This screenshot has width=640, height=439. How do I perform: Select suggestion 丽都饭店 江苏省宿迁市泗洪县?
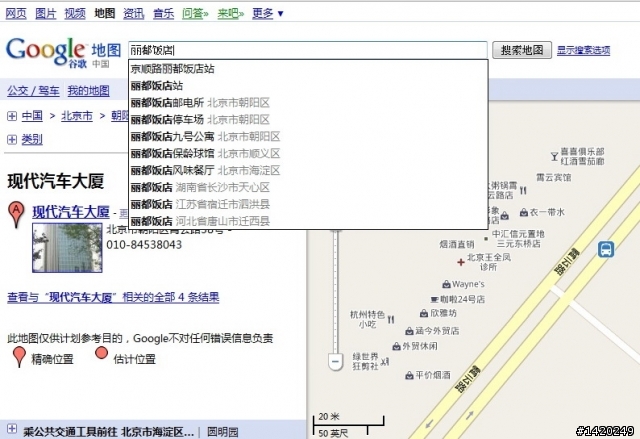click(308, 204)
